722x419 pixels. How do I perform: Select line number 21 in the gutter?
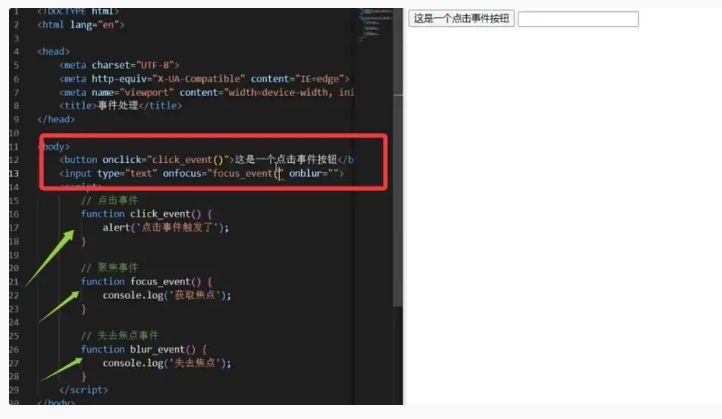pyautogui.click(x=14, y=282)
